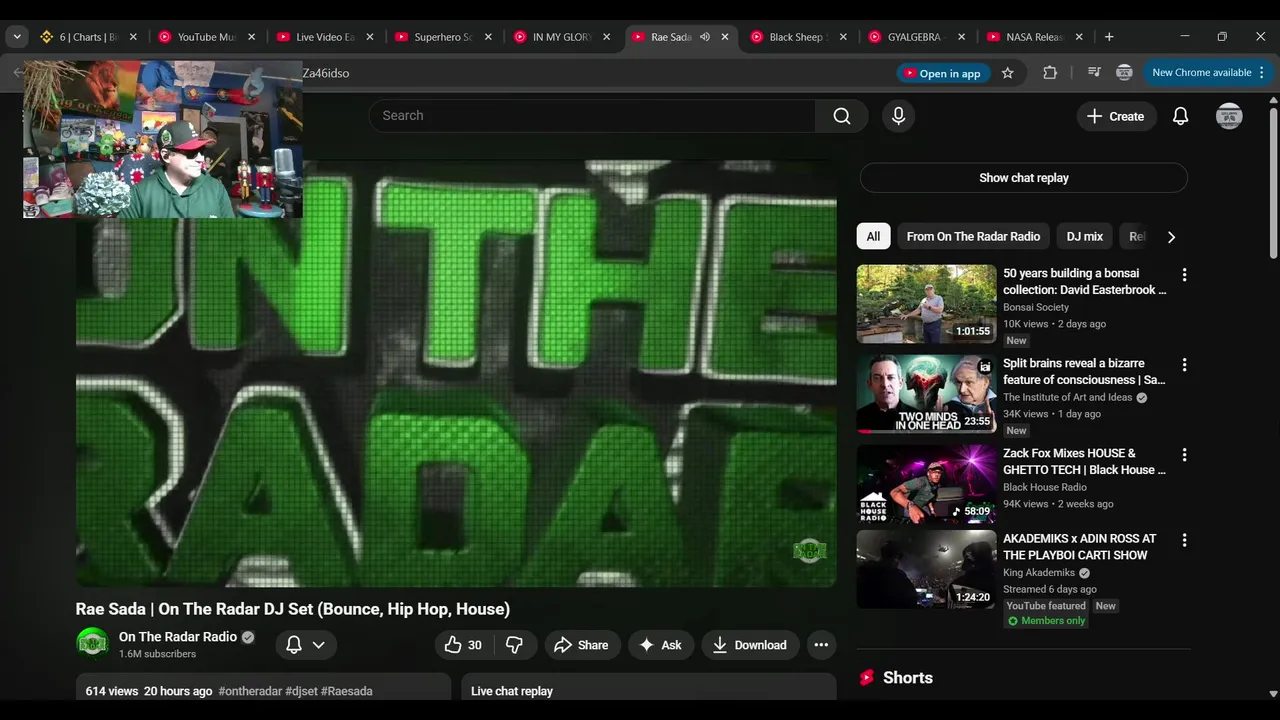
Task: Download the video with Download button
Action: (x=750, y=645)
